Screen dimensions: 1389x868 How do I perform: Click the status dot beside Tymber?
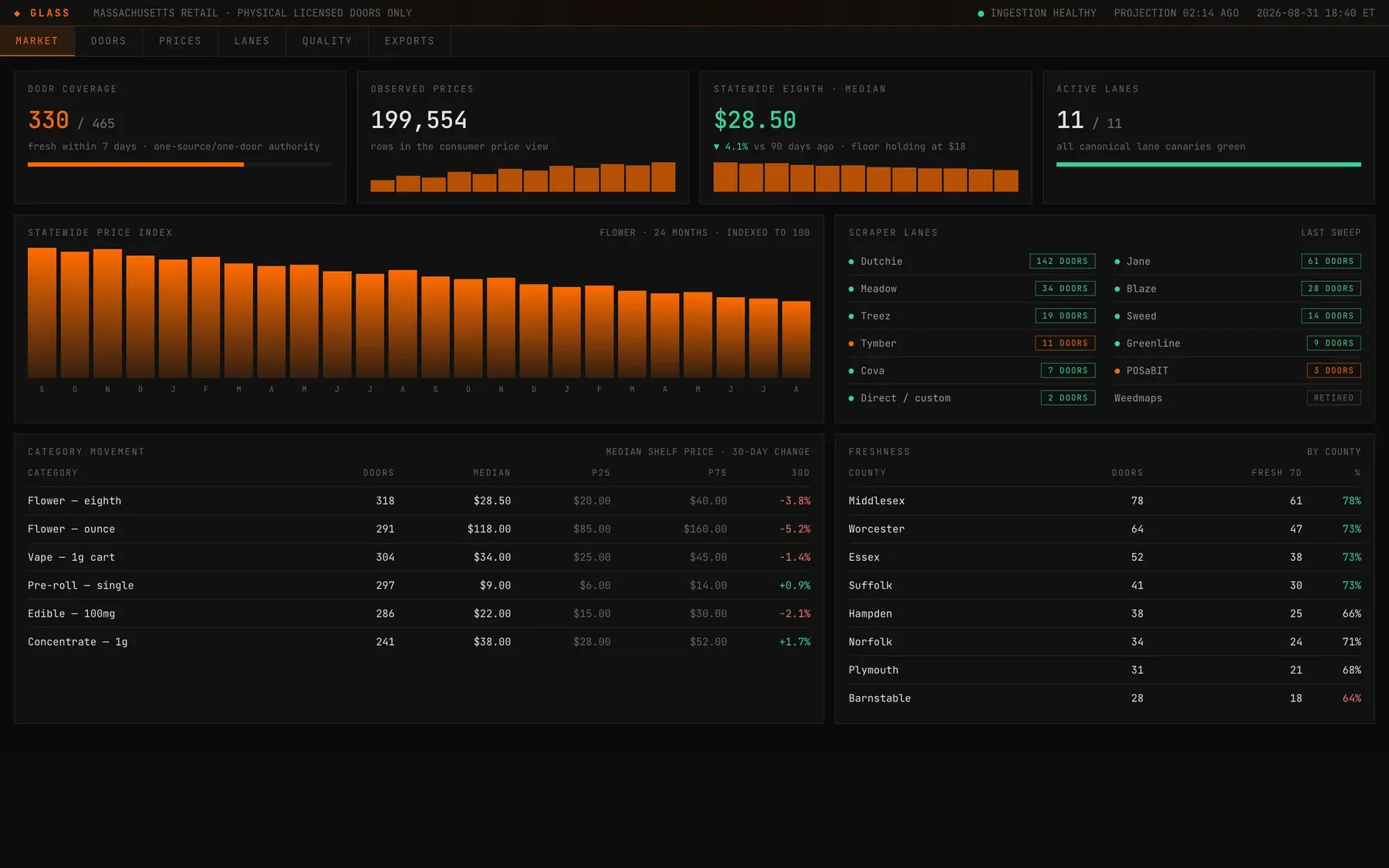(851, 343)
